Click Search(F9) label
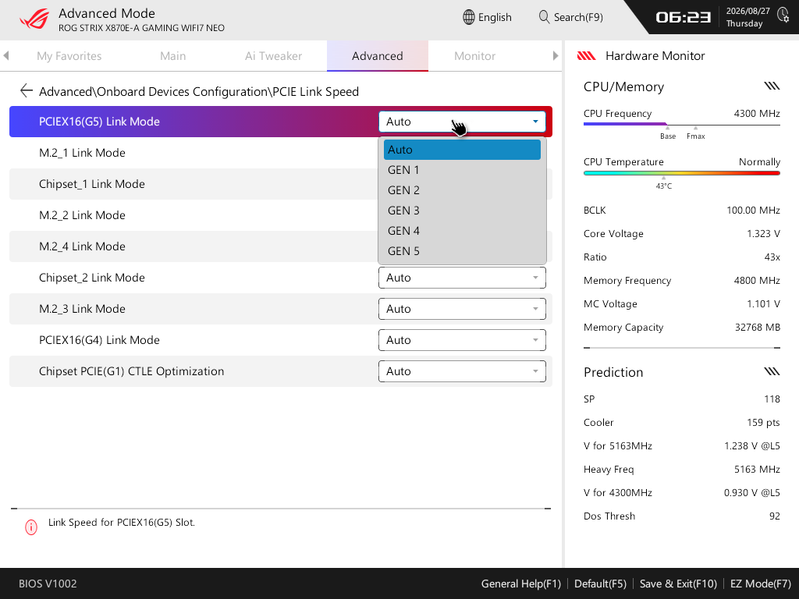799x599 pixels. 578,17
